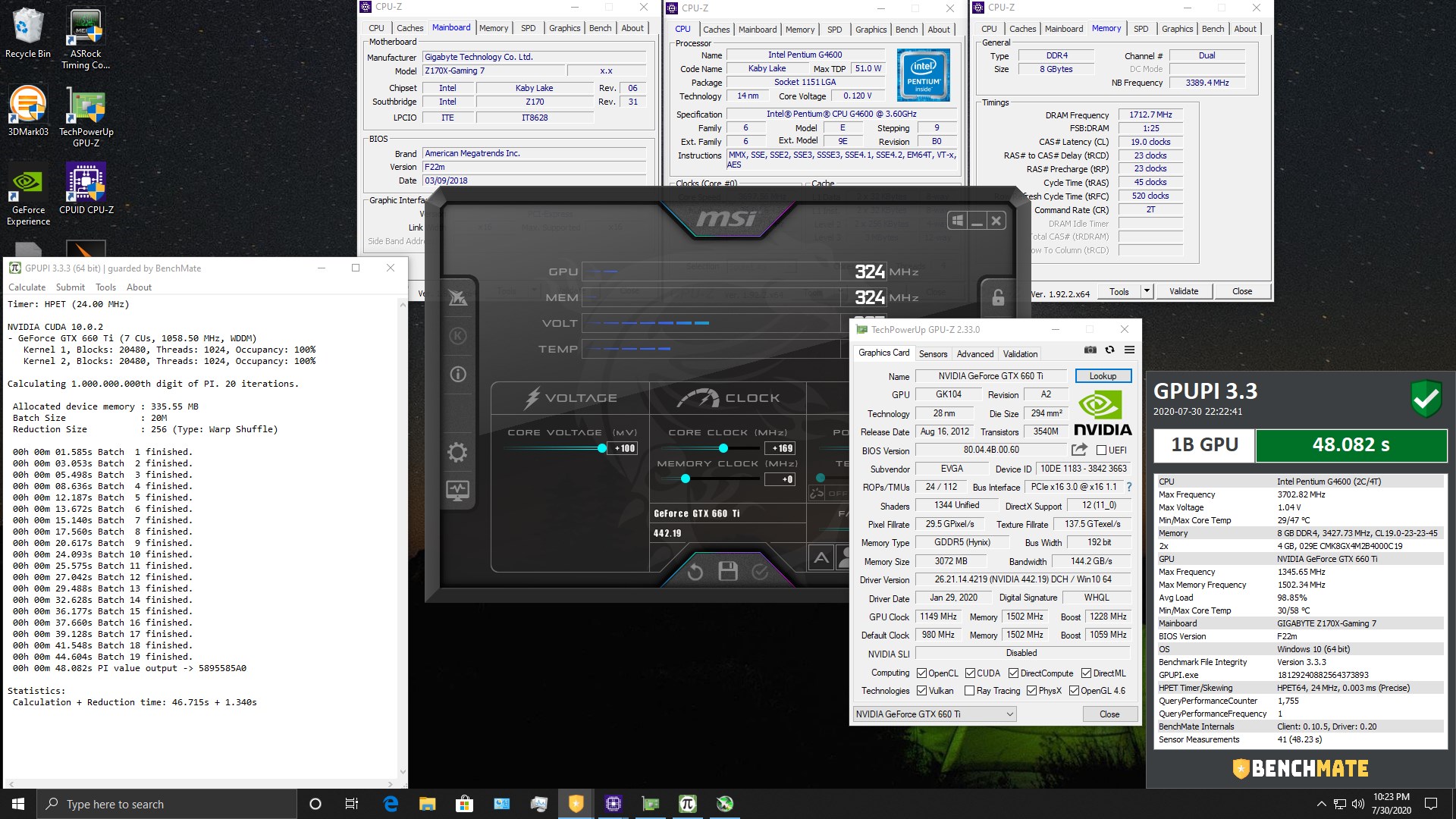1456x819 pixels.
Task: Click the GPU-Z BIOS export share icon
Action: point(1079,450)
